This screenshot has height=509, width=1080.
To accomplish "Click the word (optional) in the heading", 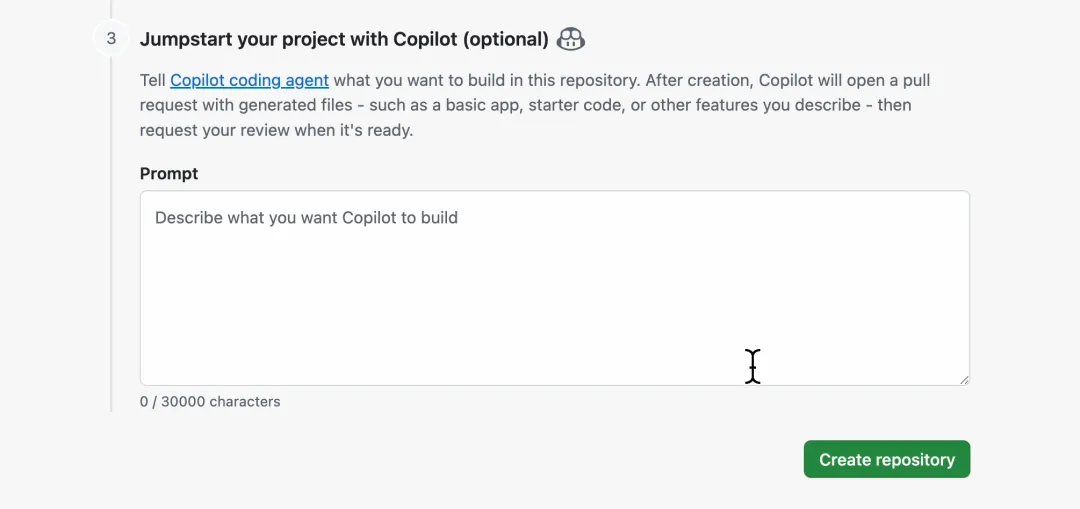I will pos(505,39).
